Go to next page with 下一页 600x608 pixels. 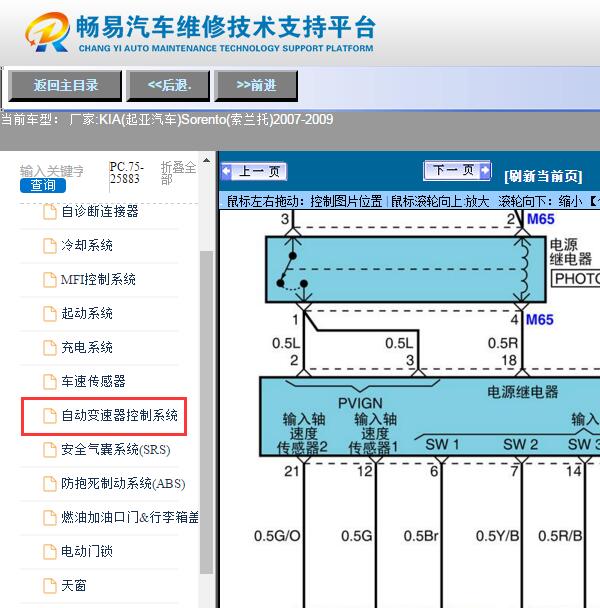point(457,171)
